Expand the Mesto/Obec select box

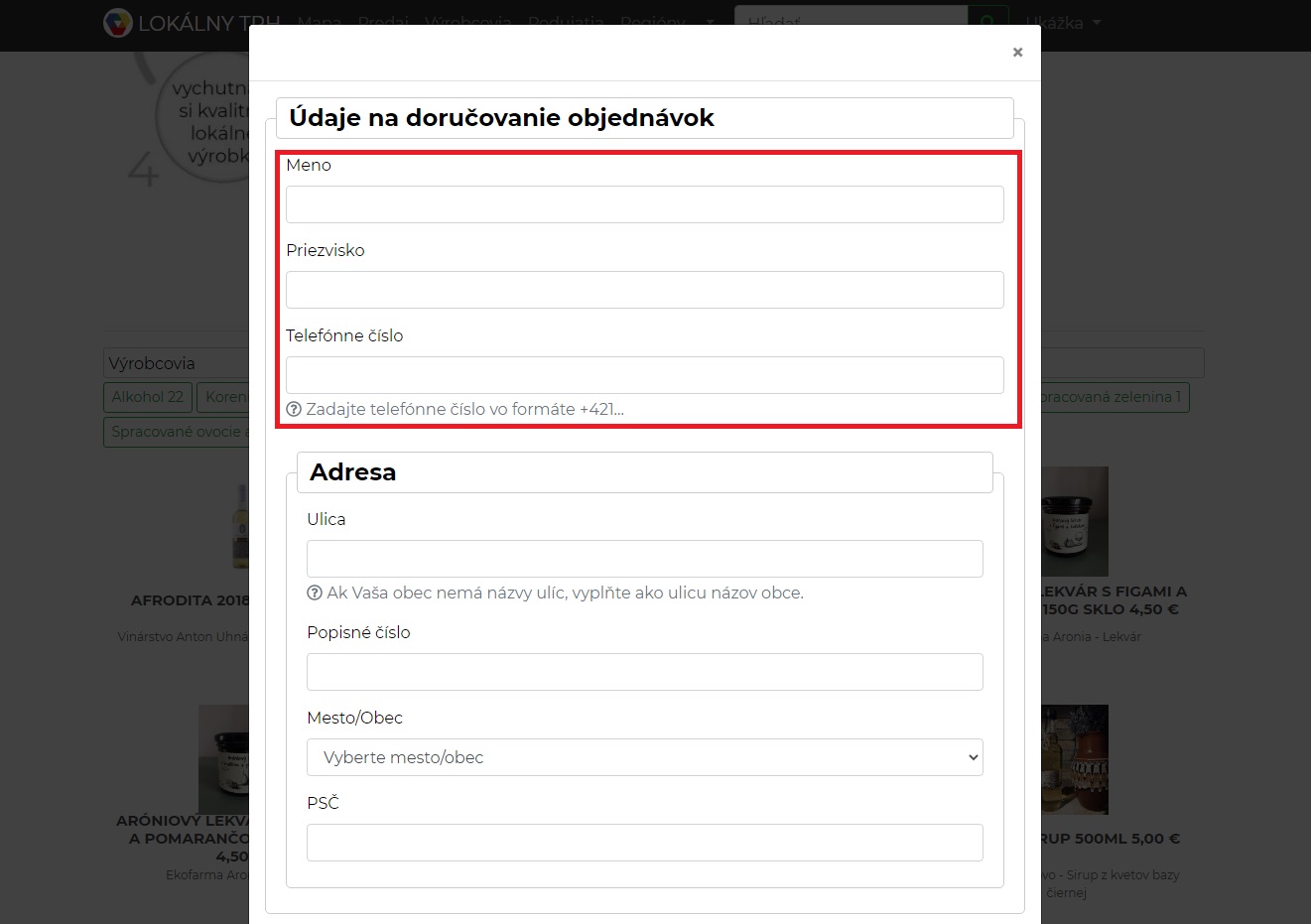pyautogui.click(x=644, y=757)
